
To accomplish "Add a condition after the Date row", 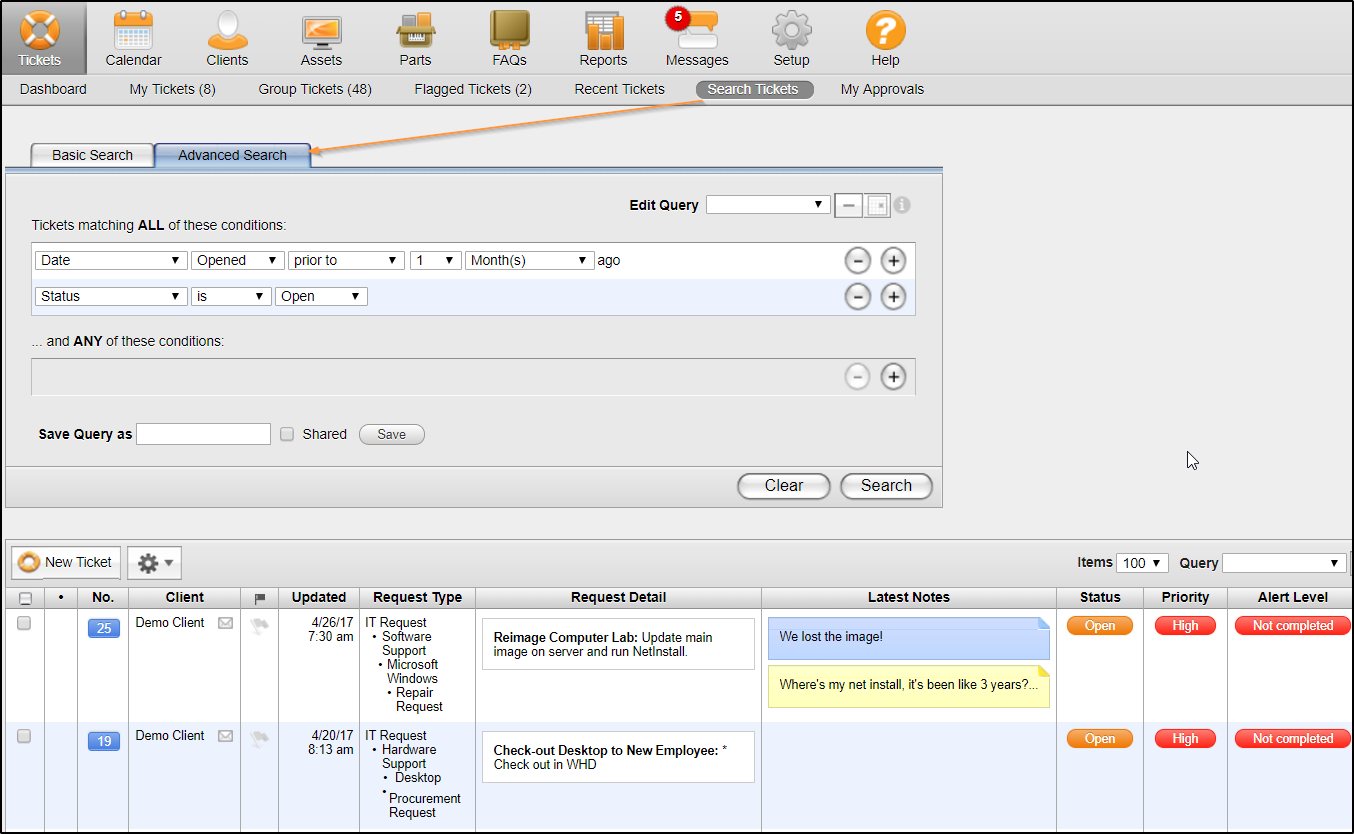I will [893, 261].
